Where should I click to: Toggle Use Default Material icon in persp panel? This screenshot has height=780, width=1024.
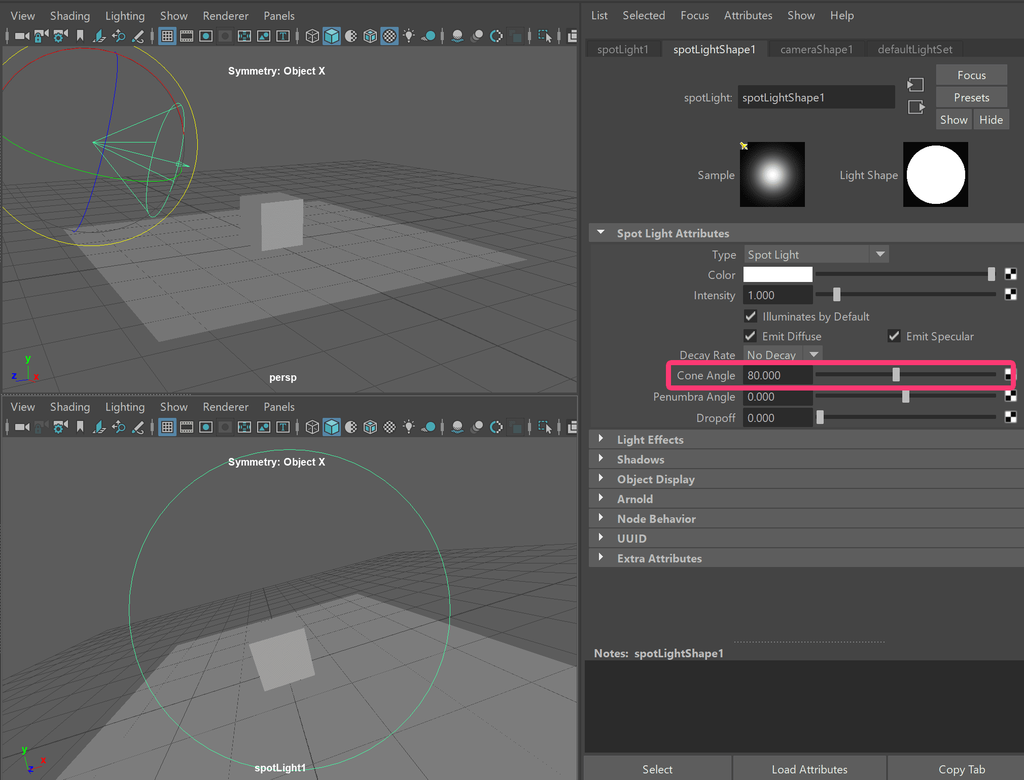click(351, 36)
